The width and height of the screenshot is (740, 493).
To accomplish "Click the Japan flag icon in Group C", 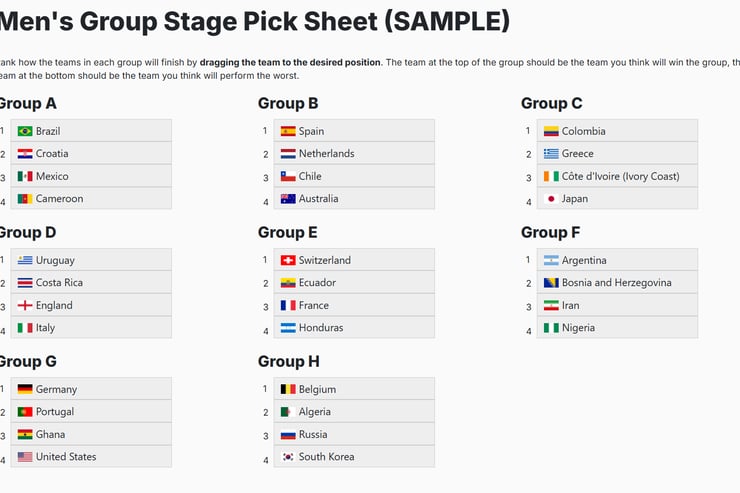I will pos(551,199).
